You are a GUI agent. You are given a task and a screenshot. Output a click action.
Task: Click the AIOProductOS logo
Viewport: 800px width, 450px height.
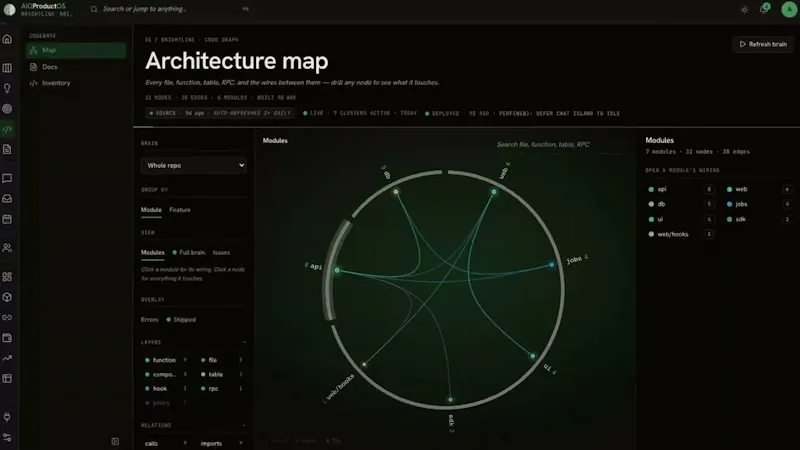coord(9,9)
